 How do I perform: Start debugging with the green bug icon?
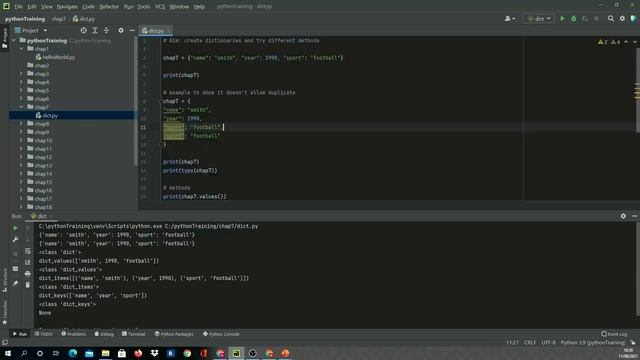(x=573, y=19)
